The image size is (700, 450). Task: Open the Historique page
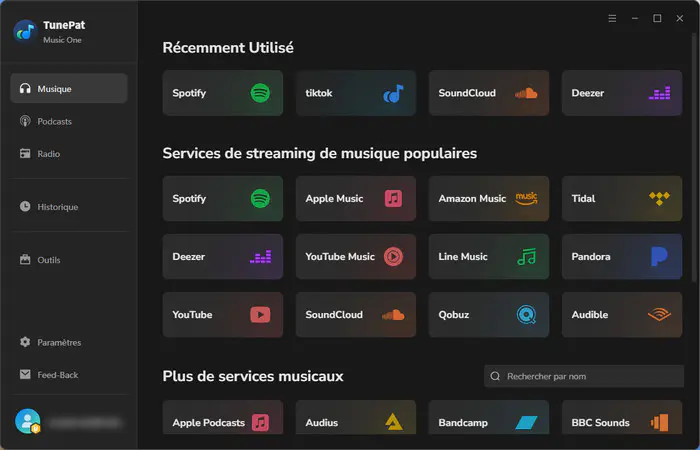69,207
